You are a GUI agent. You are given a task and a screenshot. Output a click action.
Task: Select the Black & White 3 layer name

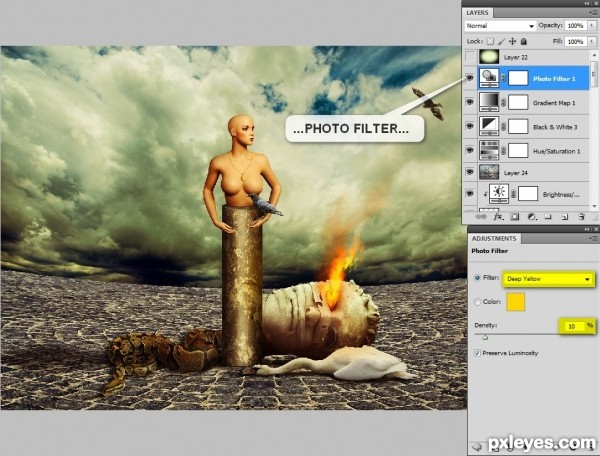tap(555, 127)
